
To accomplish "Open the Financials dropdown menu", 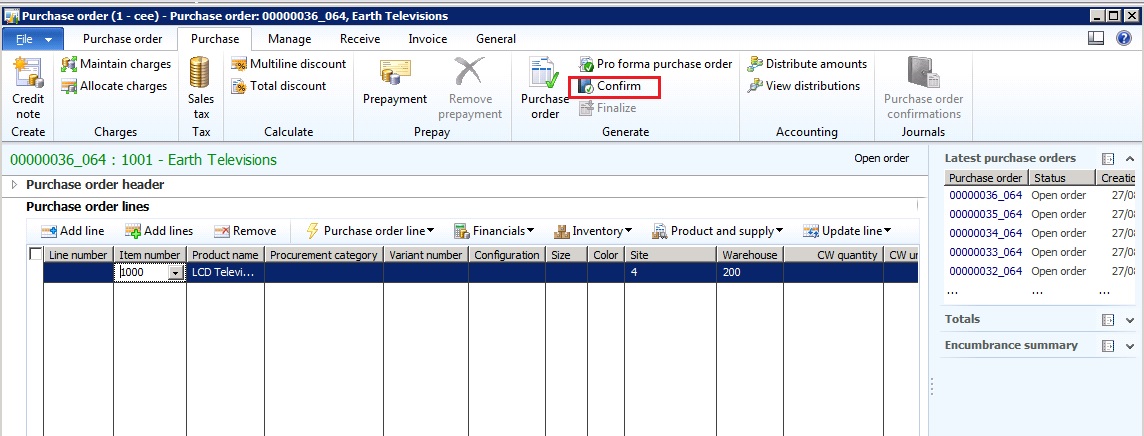I will 494,231.
